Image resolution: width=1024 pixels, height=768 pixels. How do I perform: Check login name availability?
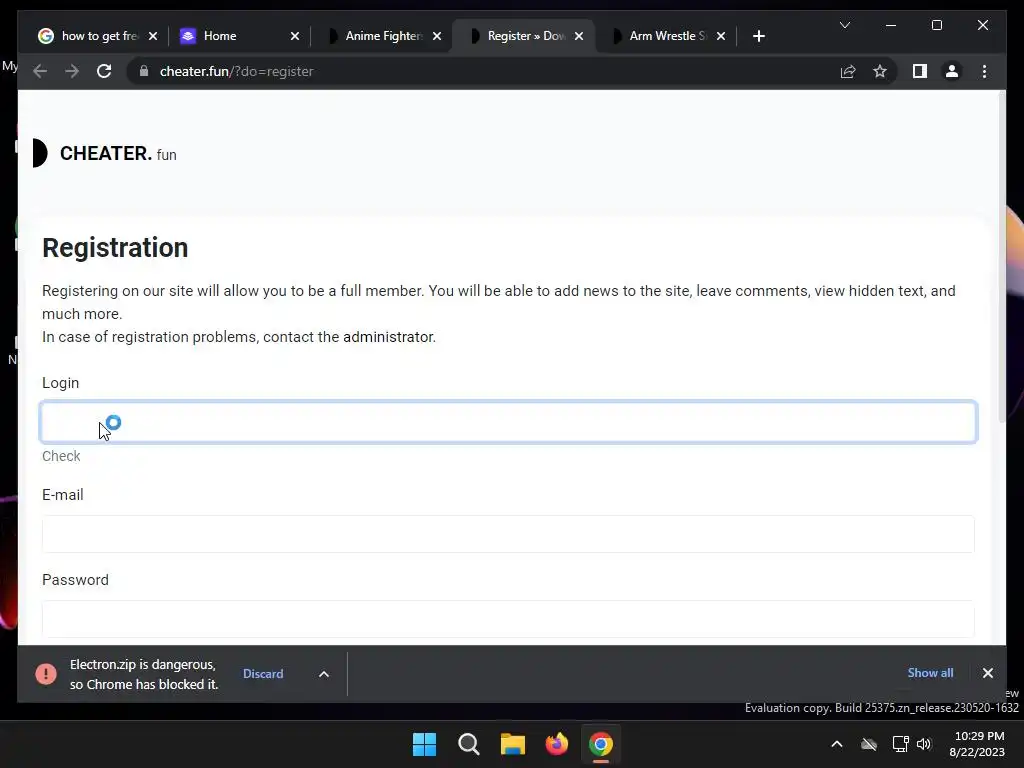point(61,456)
